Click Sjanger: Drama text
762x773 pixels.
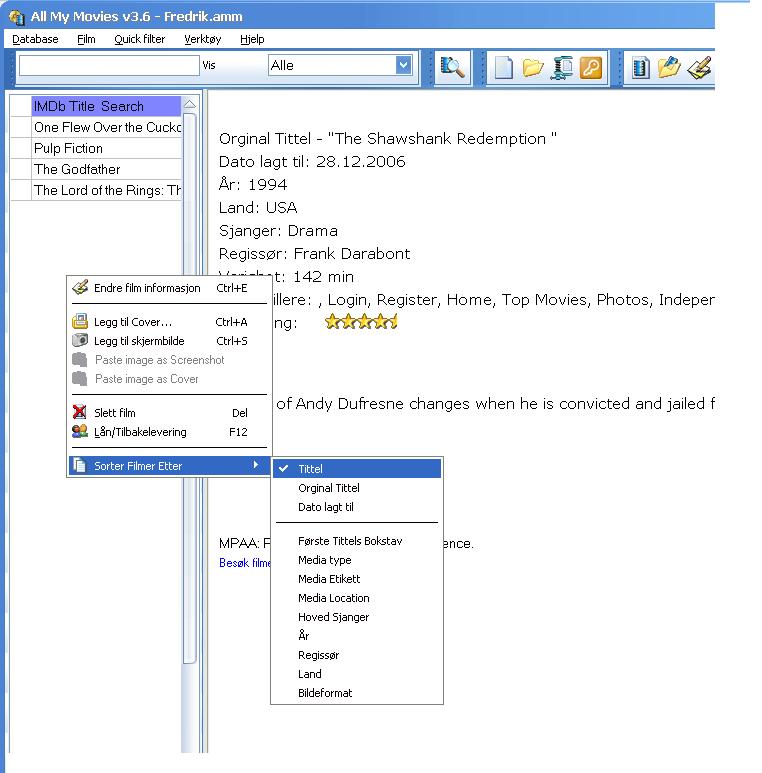pos(278,231)
